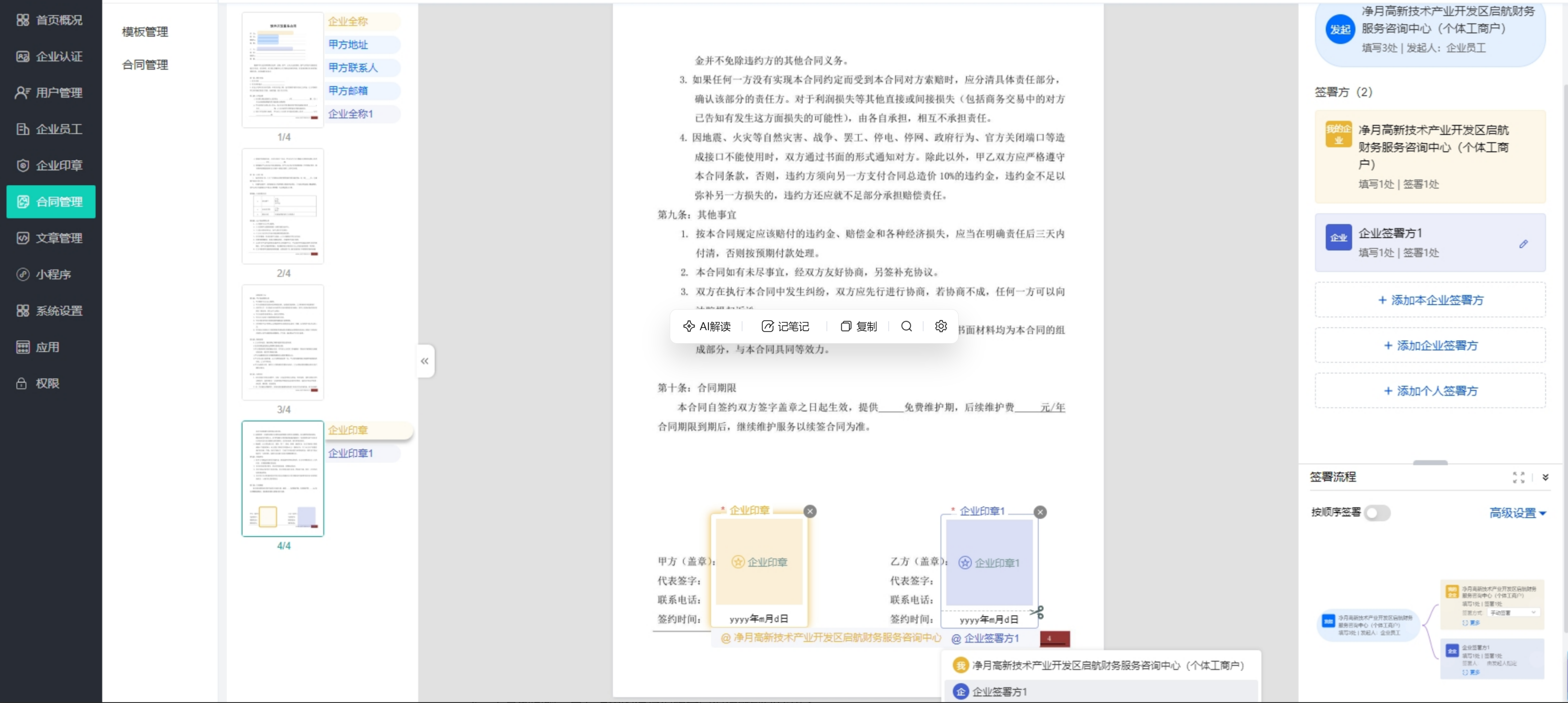This screenshot has width=1568, height=703.
Task: Select the 净月高新技术 signer card in 签署方
Action: coord(1430,156)
